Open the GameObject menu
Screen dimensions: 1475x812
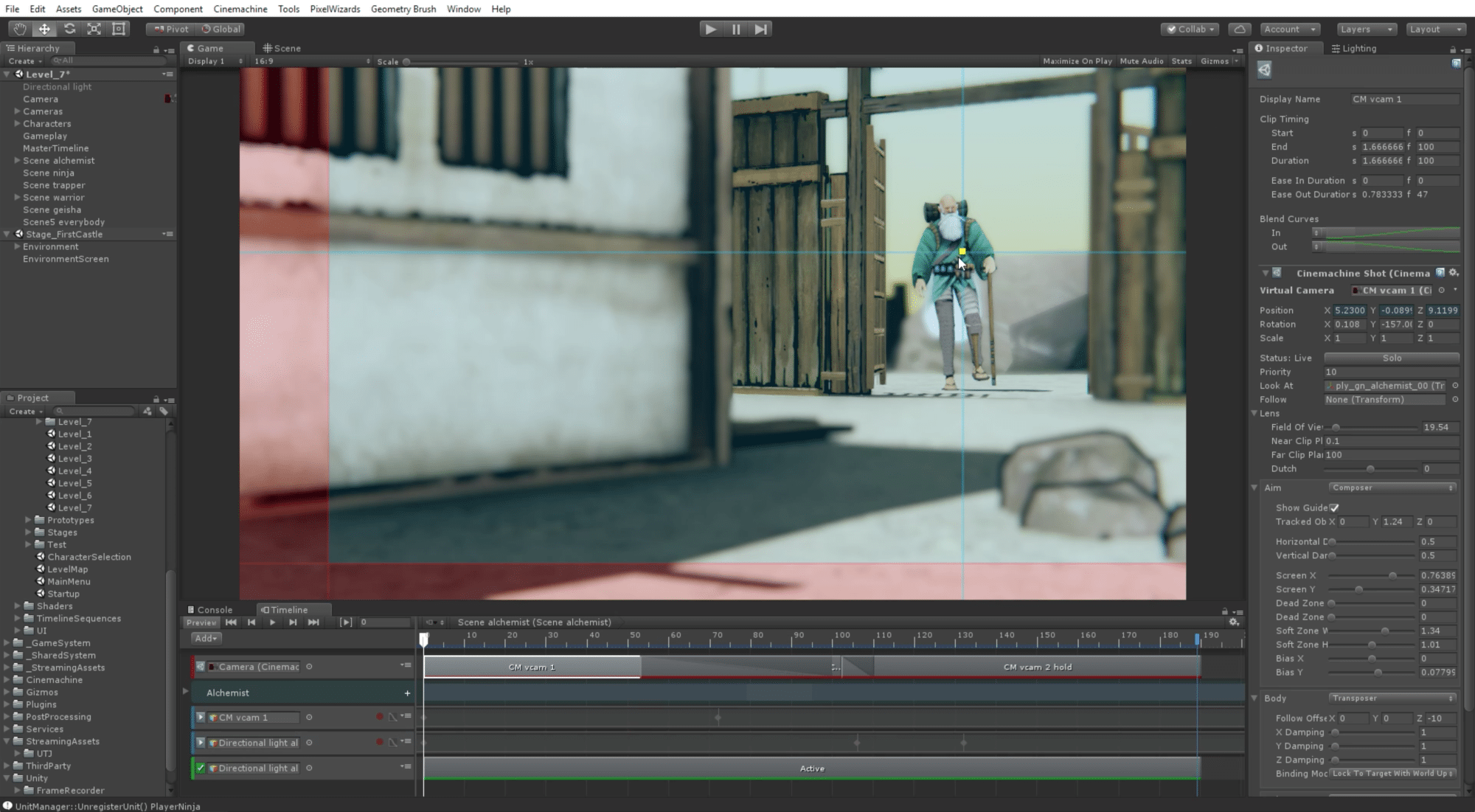point(117,9)
